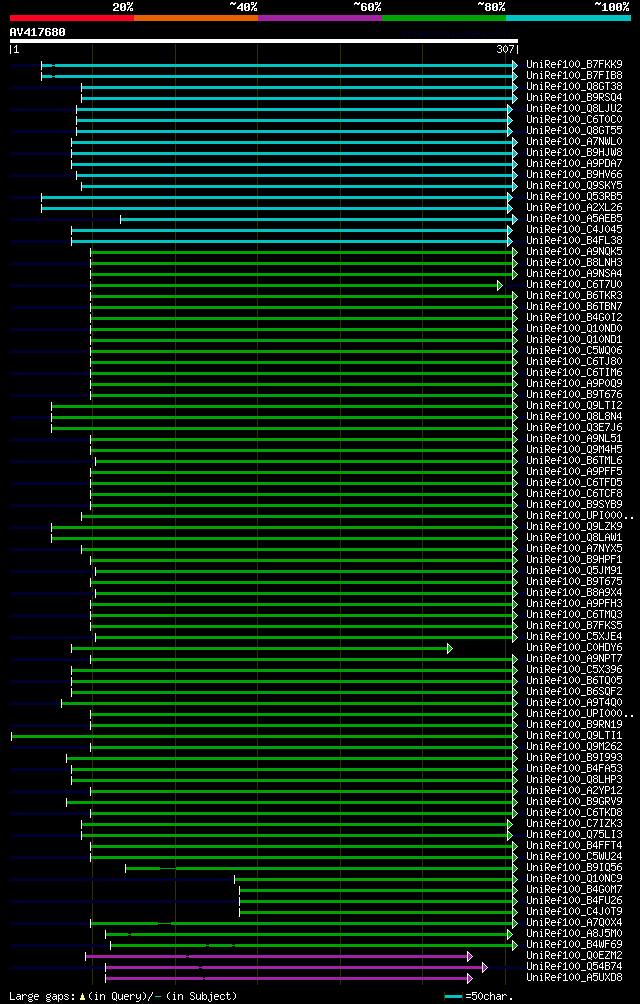Image resolution: width=640 pixels, height=1004 pixels.
Task: Select hit label UniRef100_A9T4Q0
Action: click(574, 703)
